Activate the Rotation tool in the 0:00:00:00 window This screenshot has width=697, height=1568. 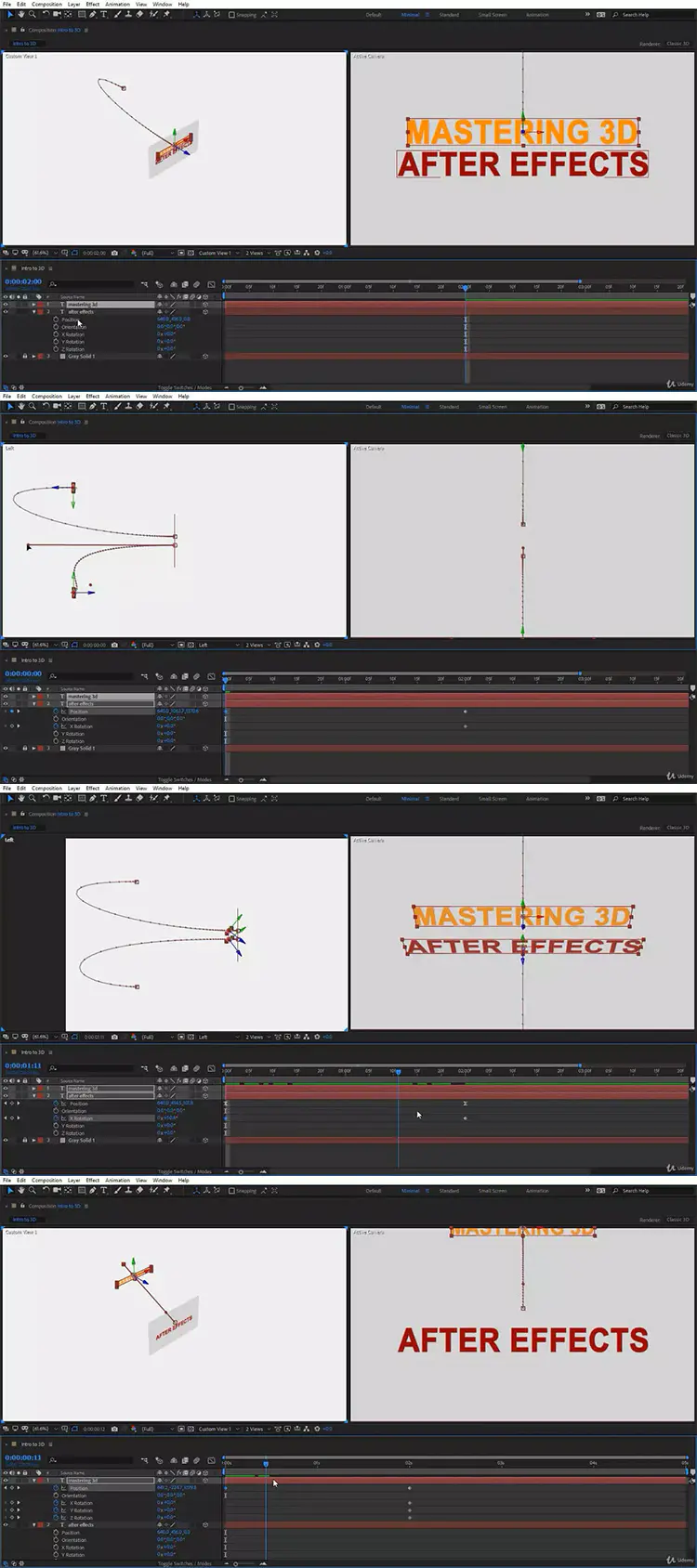pos(46,407)
